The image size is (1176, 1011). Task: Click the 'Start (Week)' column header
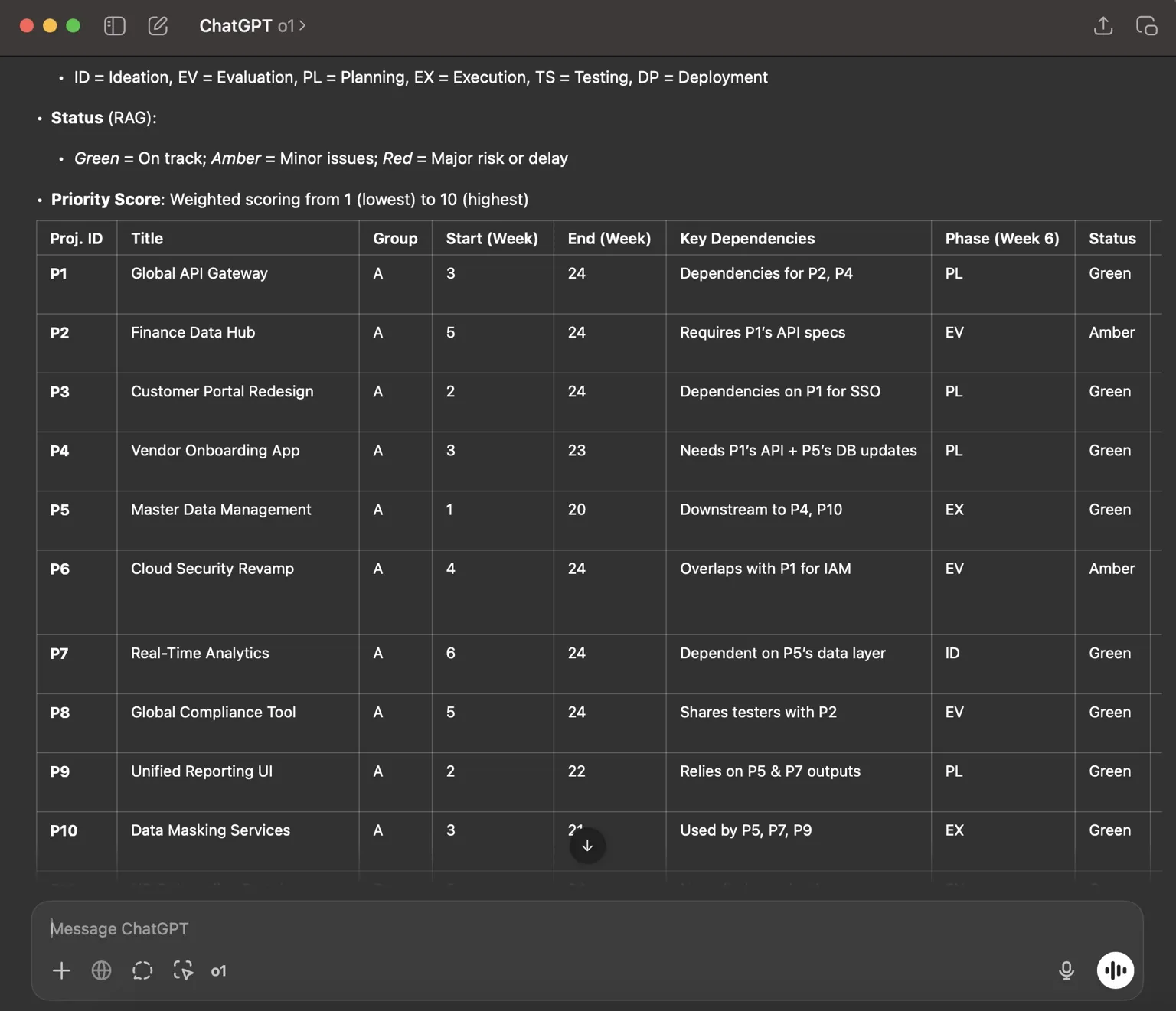492,238
